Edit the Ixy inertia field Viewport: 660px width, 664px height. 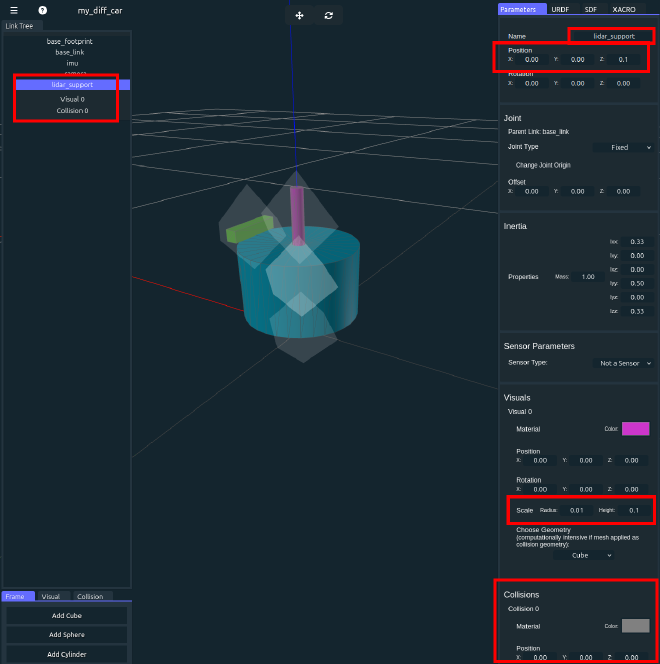[x=637, y=256]
